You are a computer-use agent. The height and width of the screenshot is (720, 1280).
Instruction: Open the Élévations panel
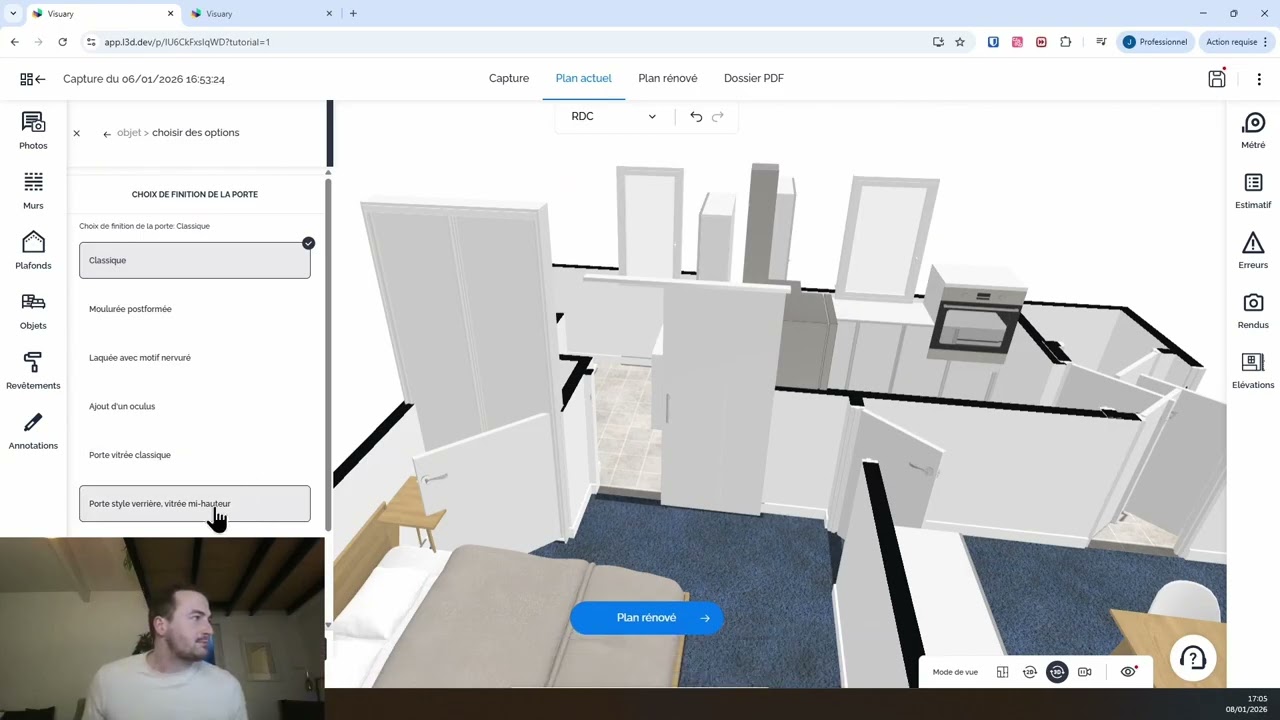(x=1253, y=371)
